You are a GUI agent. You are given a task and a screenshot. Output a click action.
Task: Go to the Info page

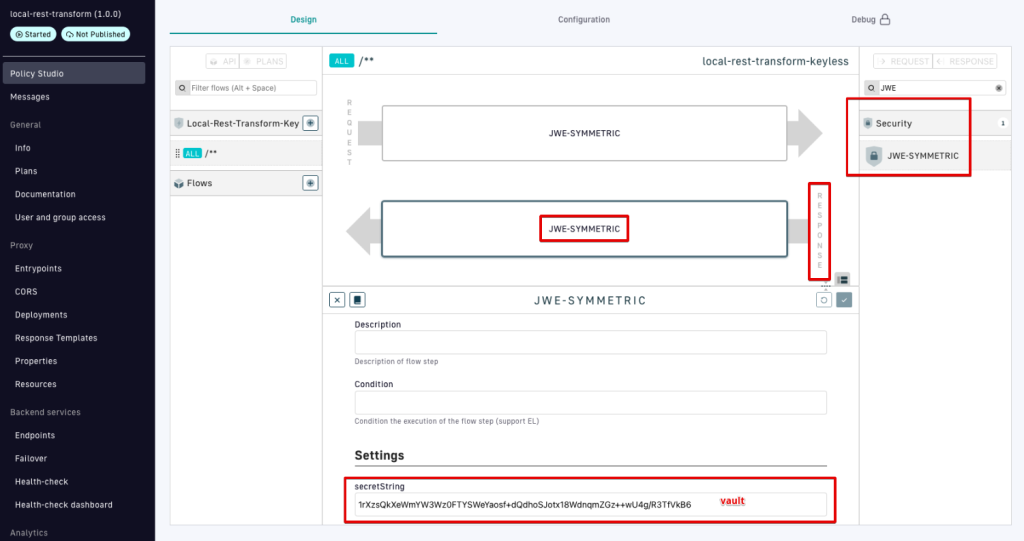pos(23,148)
